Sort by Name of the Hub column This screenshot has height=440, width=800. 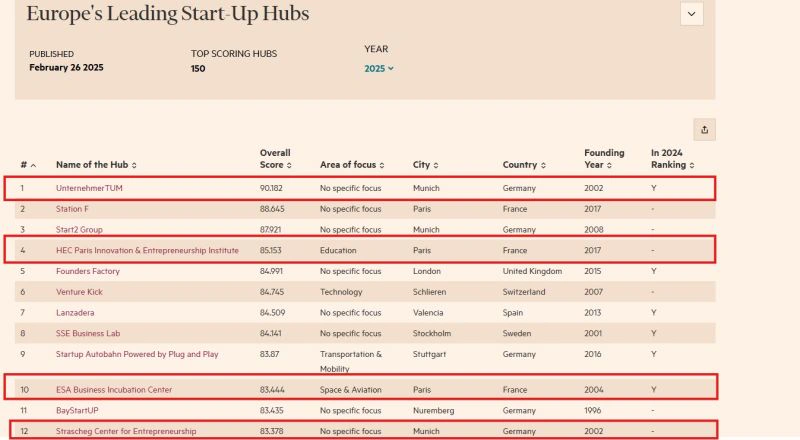[x=96, y=165]
